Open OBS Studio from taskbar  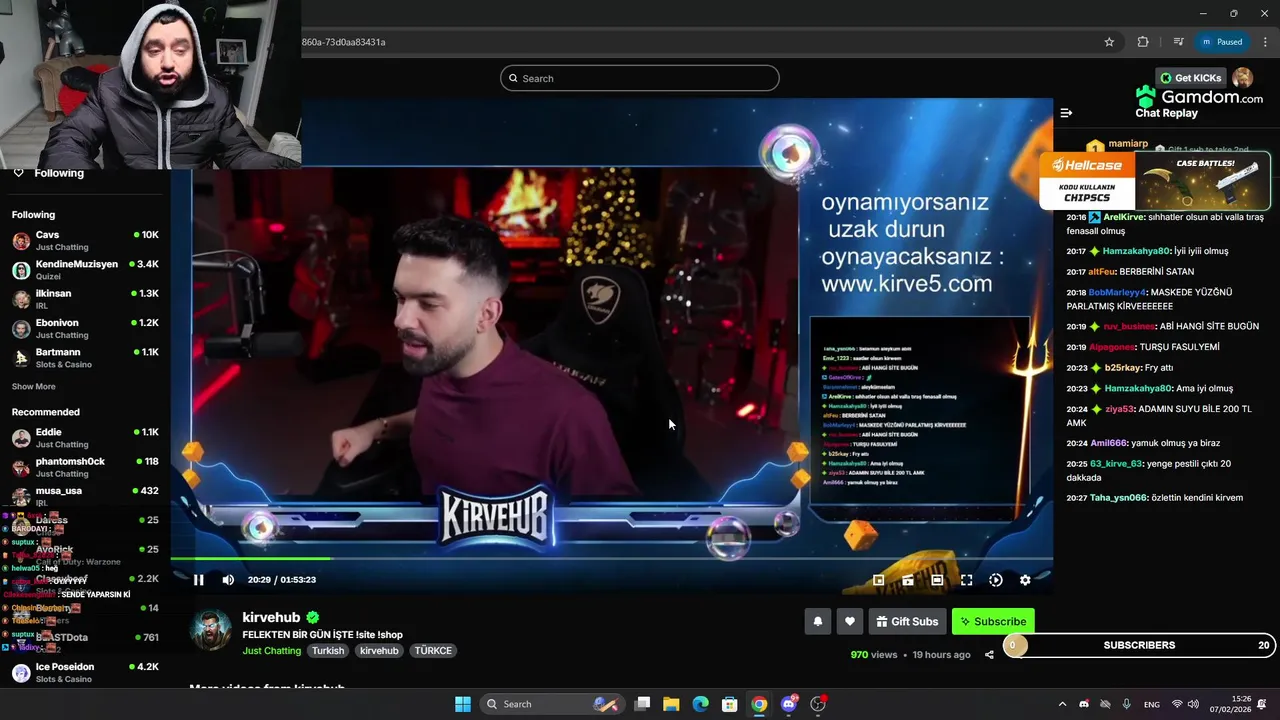[x=818, y=704]
